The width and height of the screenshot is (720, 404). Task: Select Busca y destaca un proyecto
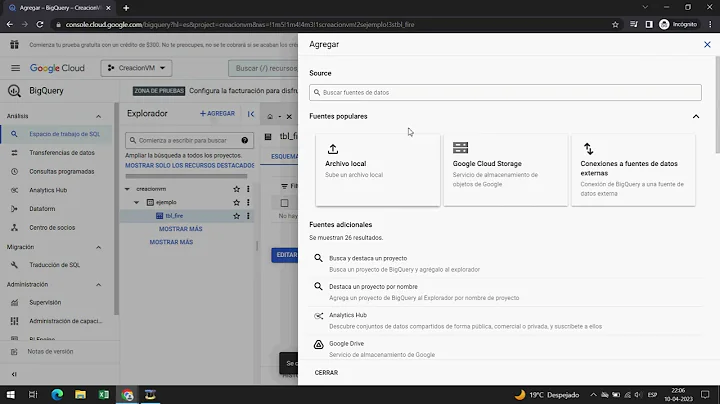coord(505,264)
